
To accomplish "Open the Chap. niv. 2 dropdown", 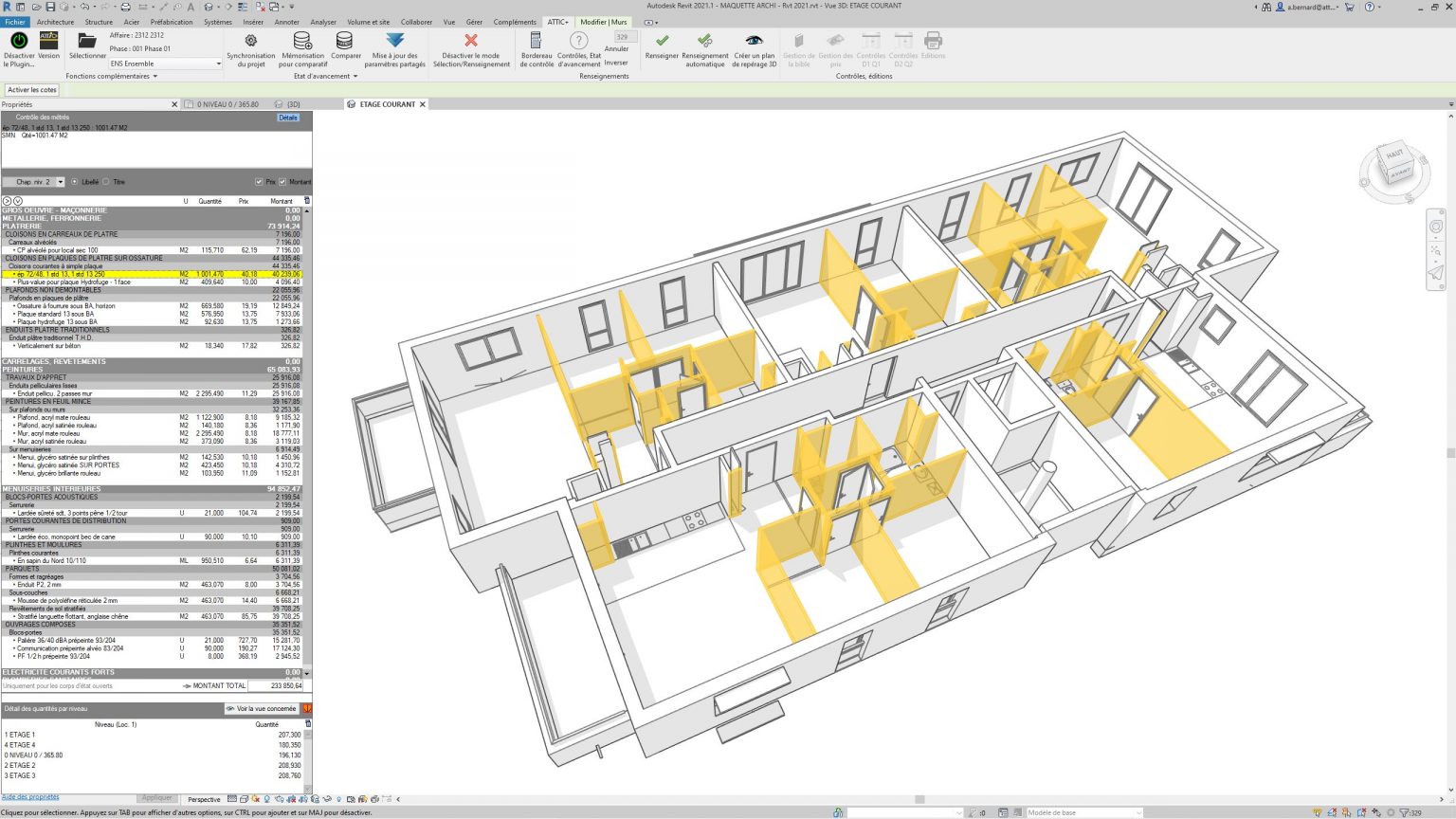I will (61, 181).
